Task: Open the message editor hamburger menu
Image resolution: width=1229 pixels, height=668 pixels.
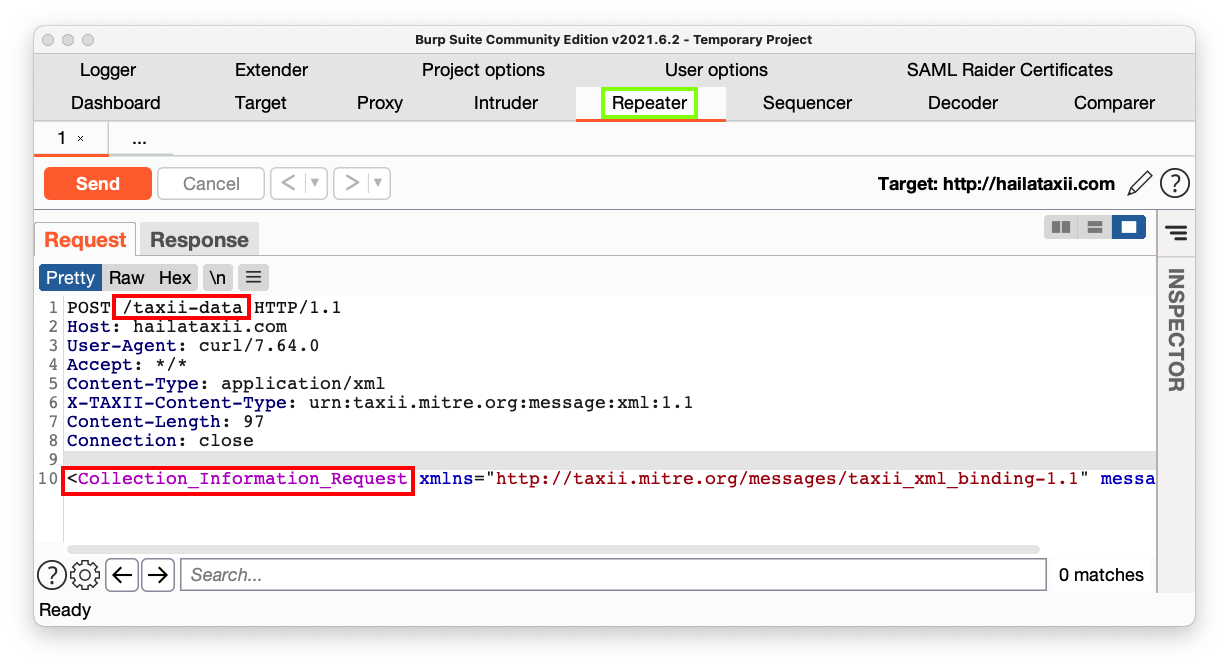Action: point(253,277)
